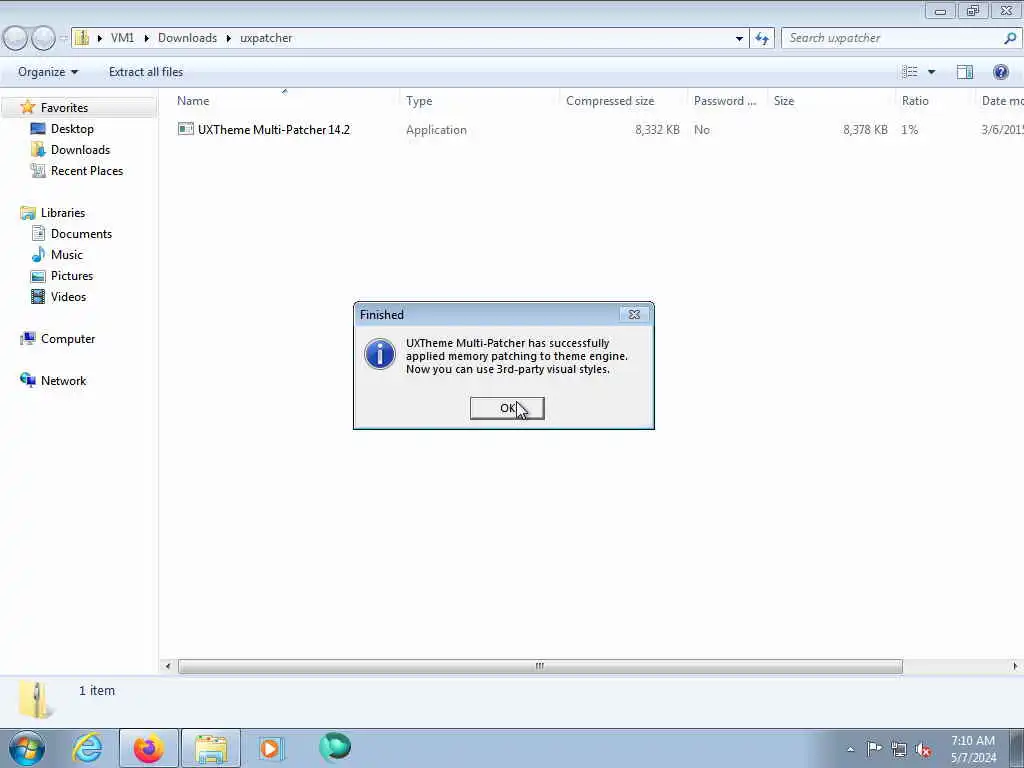Image resolution: width=1024 pixels, height=768 pixels.
Task: Click the Videos filmstrip icon
Action: point(39,296)
